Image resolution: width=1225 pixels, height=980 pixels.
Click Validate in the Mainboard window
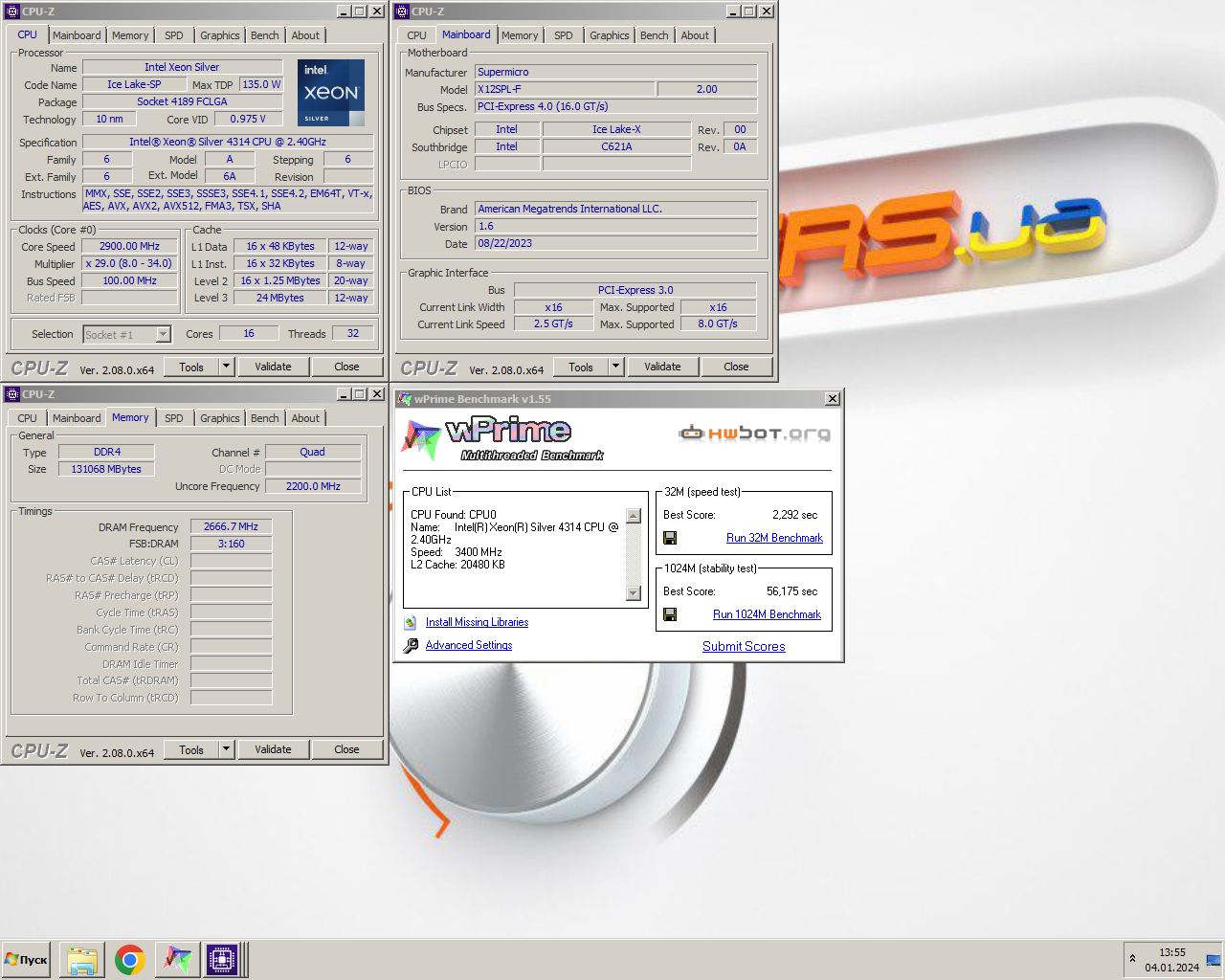pos(662,367)
